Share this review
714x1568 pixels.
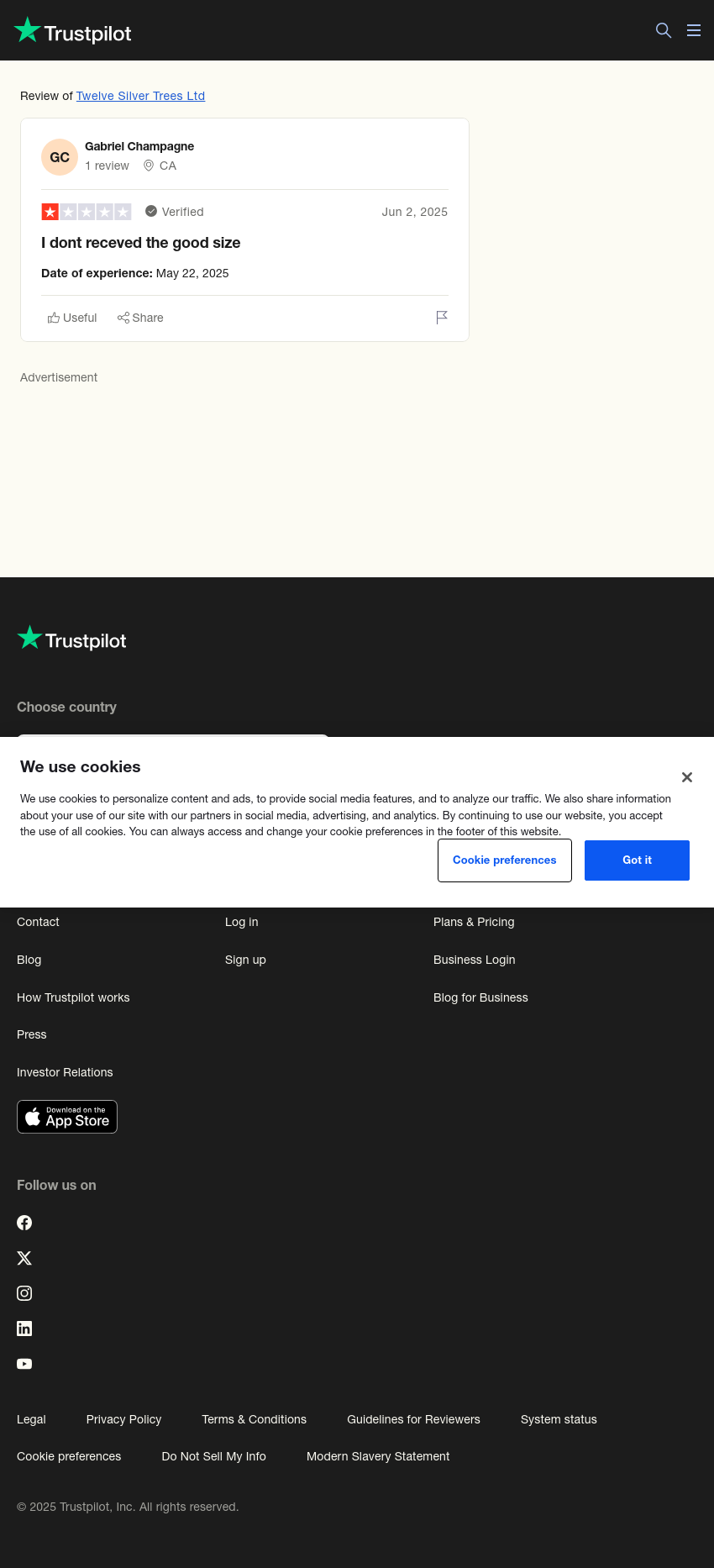point(140,318)
